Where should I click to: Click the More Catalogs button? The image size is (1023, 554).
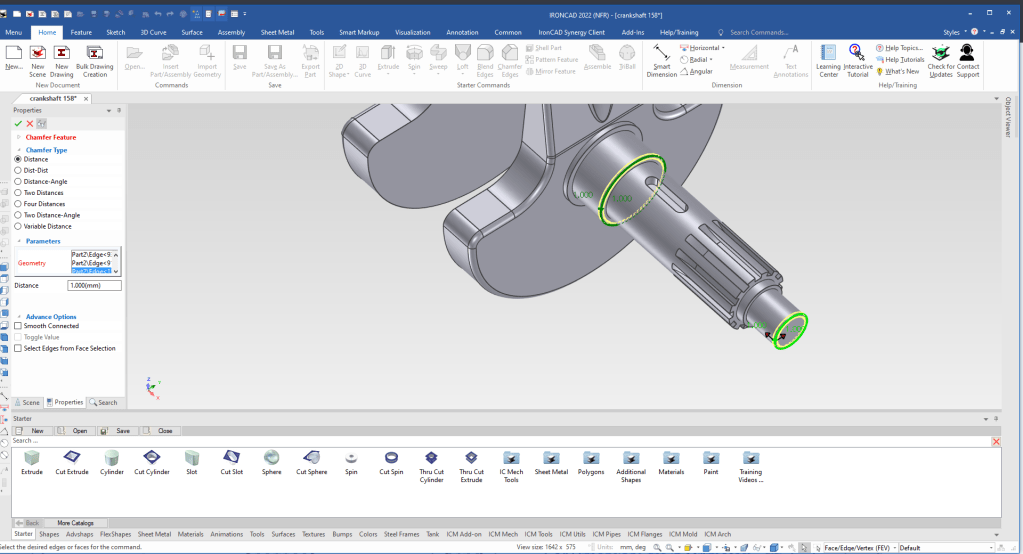point(76,523)
